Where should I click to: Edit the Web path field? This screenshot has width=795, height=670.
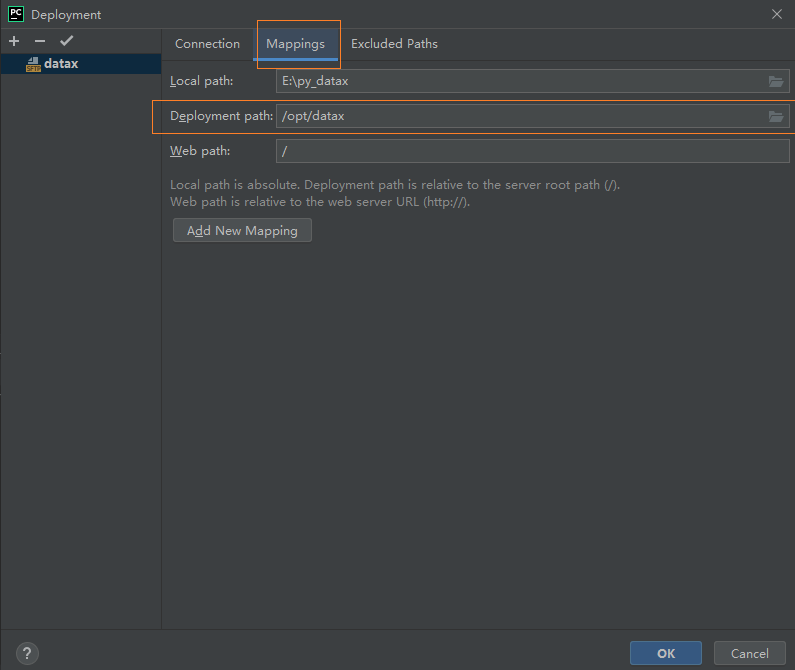pyautogui.click(x=532, y=151)
